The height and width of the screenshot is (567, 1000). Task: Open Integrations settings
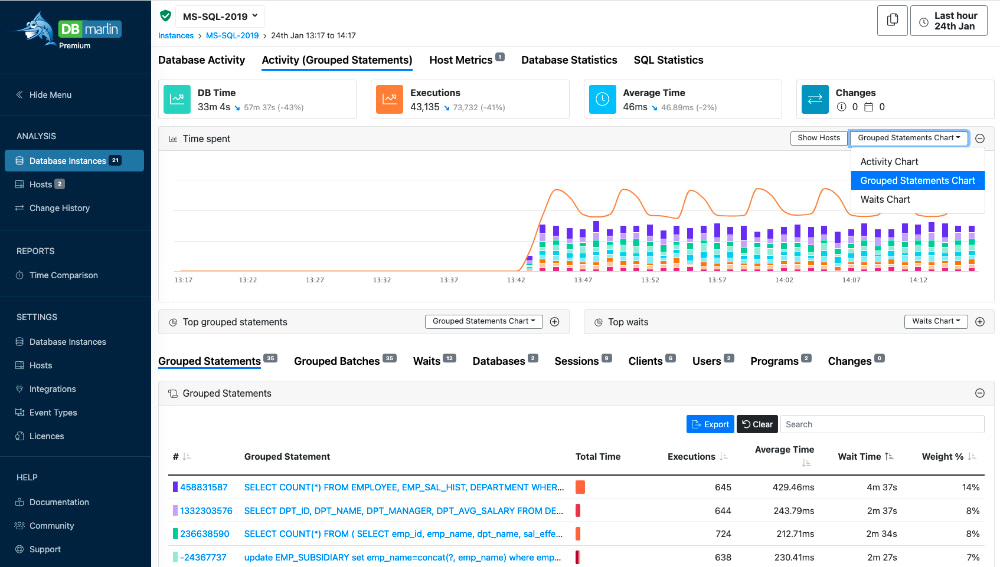45,389
